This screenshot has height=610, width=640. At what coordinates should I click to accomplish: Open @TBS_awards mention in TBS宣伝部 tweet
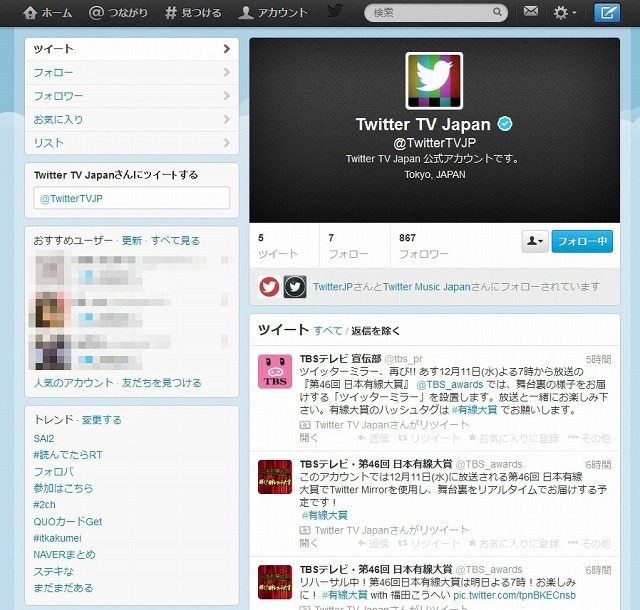tap(449, 384)
